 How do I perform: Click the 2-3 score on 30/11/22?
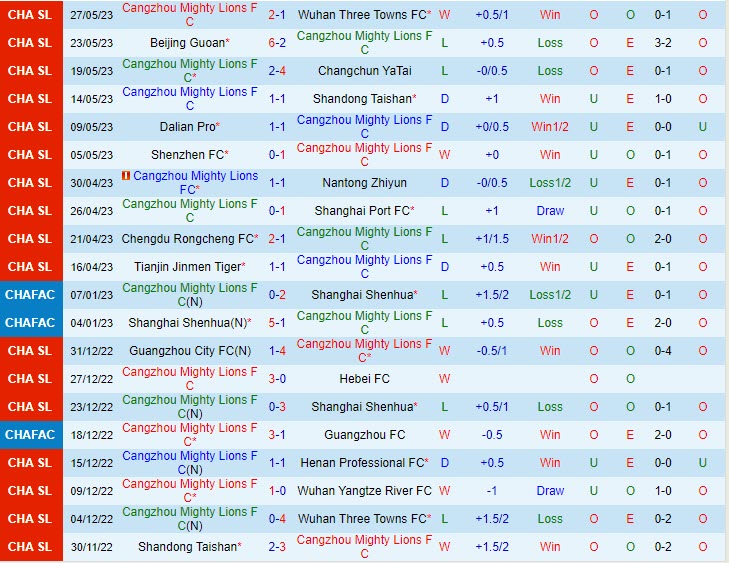point(277,546)
